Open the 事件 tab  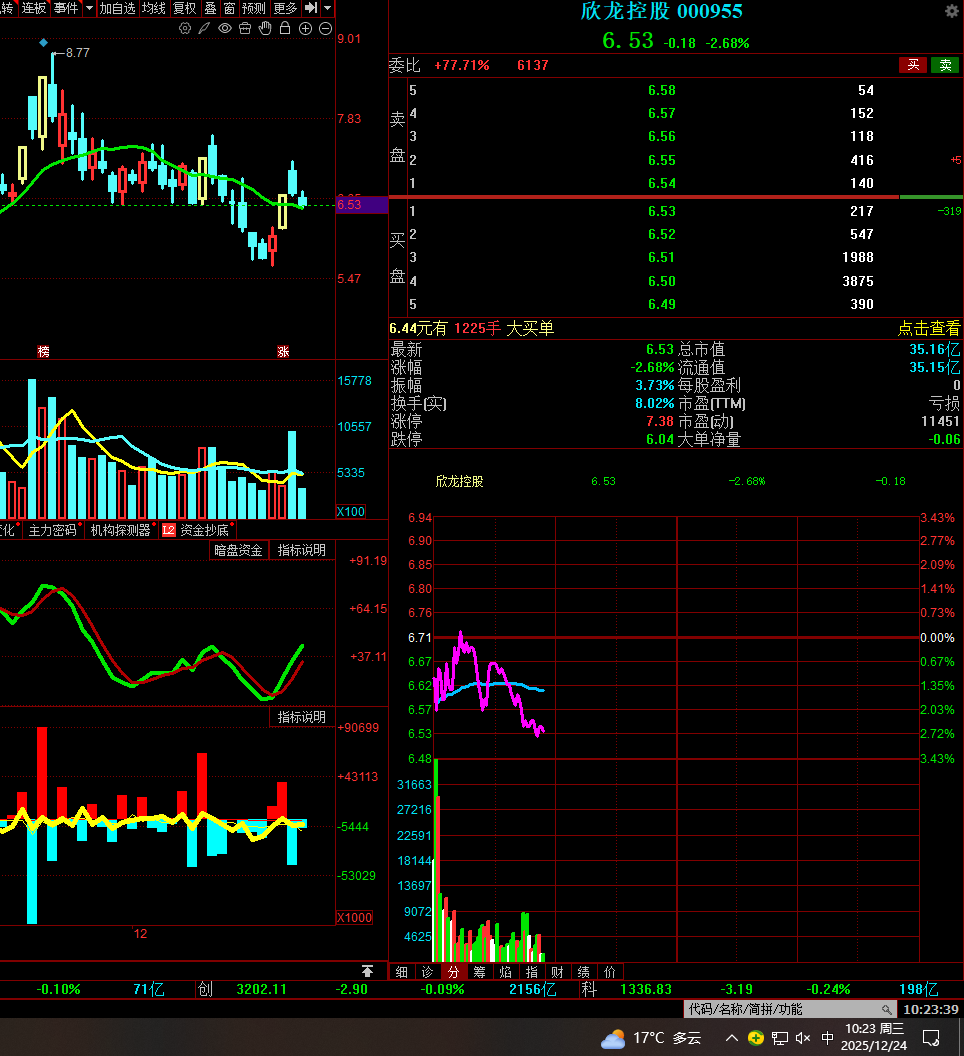tap(66, 8)
